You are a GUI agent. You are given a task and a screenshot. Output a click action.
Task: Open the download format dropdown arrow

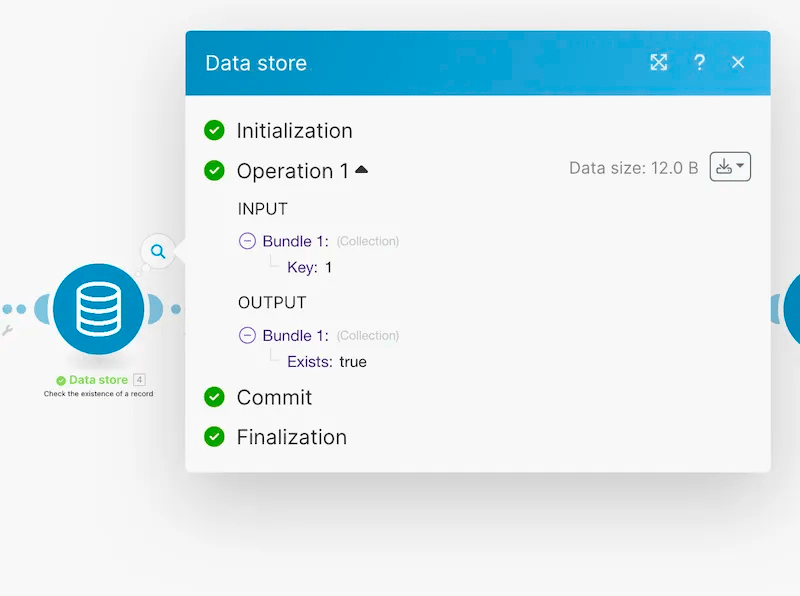click(740, 166)
